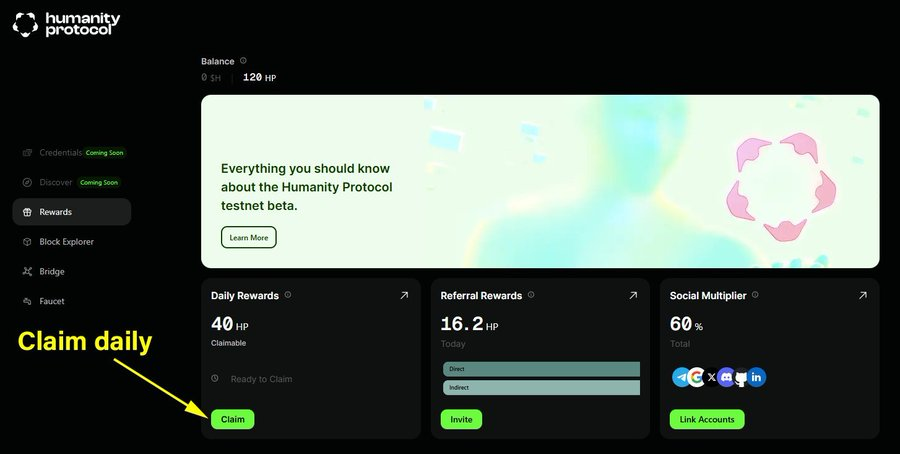Click the GitHub social icon
The width and height of the screenshot is (900, 454).
coord(741,378)
